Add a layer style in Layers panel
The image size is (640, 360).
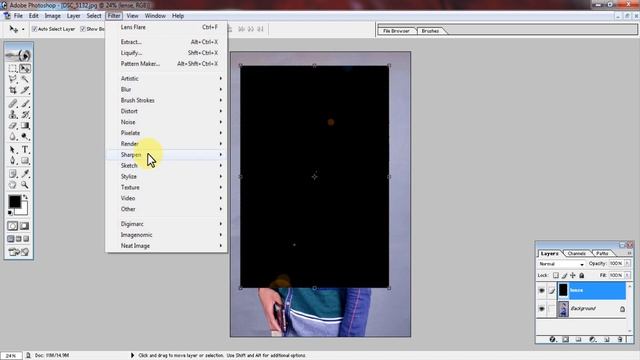[552, 339]
